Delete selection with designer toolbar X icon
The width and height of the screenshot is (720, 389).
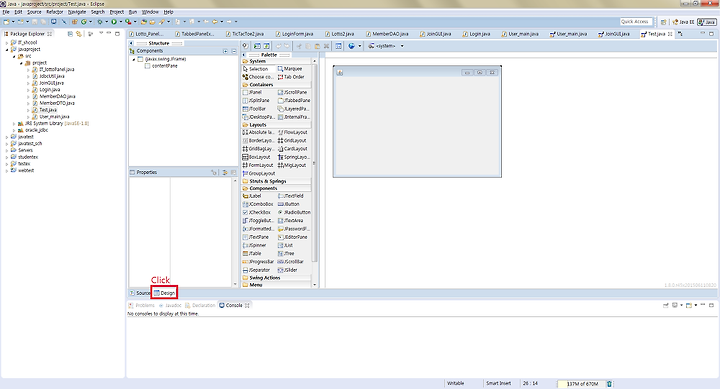(x=326, y=46)
